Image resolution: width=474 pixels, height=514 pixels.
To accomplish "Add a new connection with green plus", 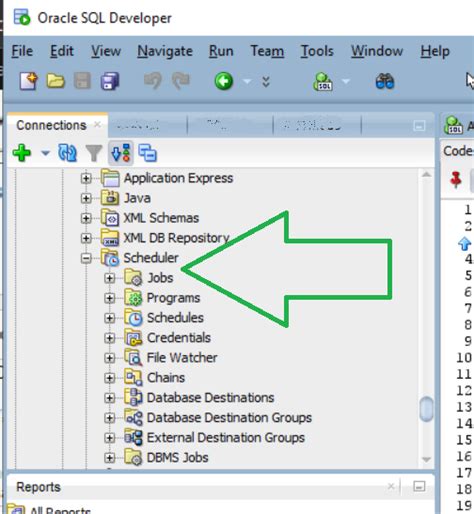I will coord(22,153).
